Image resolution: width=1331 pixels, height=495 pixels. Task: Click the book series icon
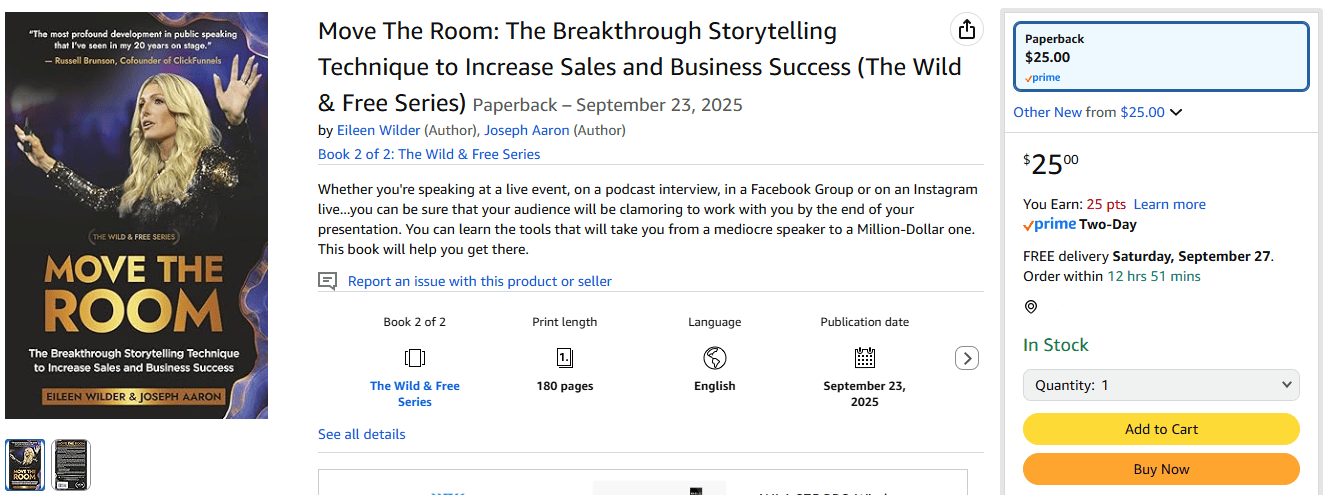(x=415, y=358)
